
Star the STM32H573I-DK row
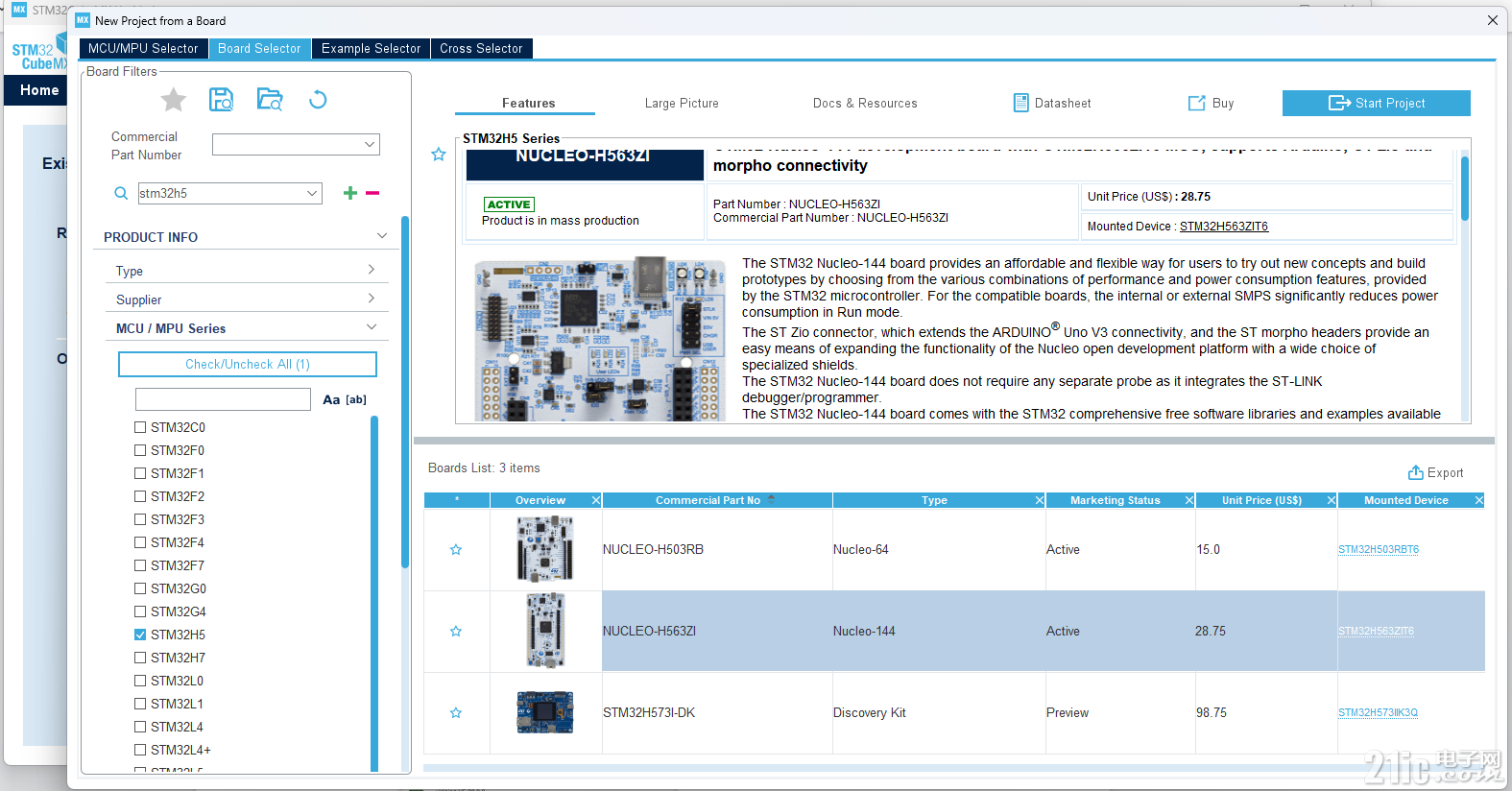pyautogui.click(x=456, y=713)
